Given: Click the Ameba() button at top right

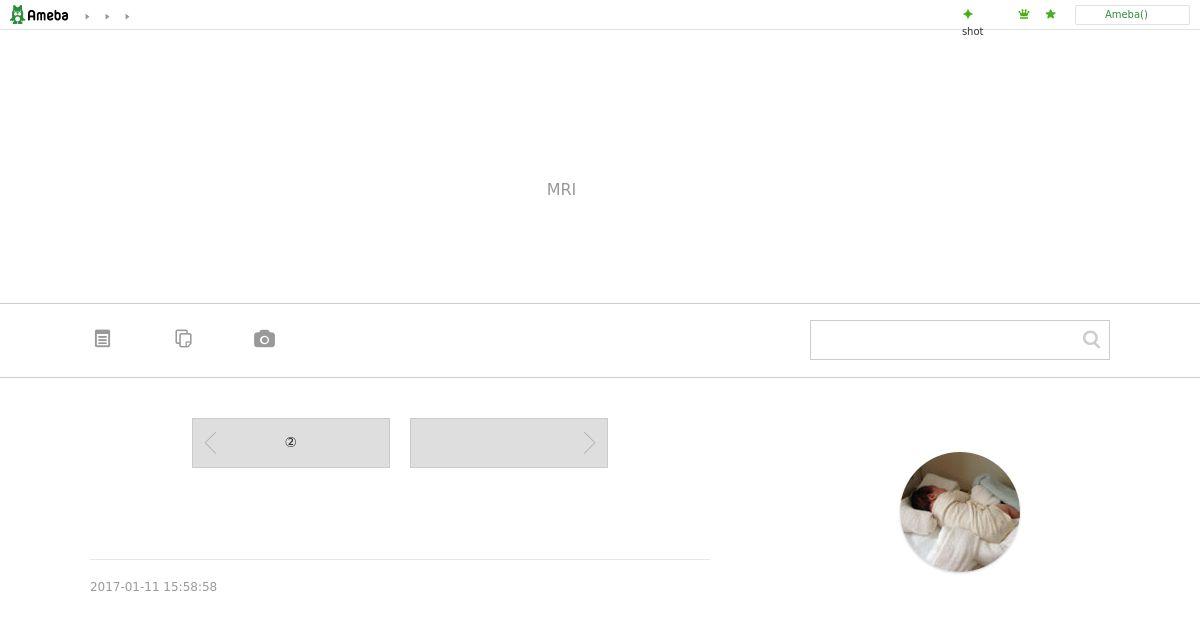Looking at the screenshot, I should pyautogui.click(x=1132, y=15).
